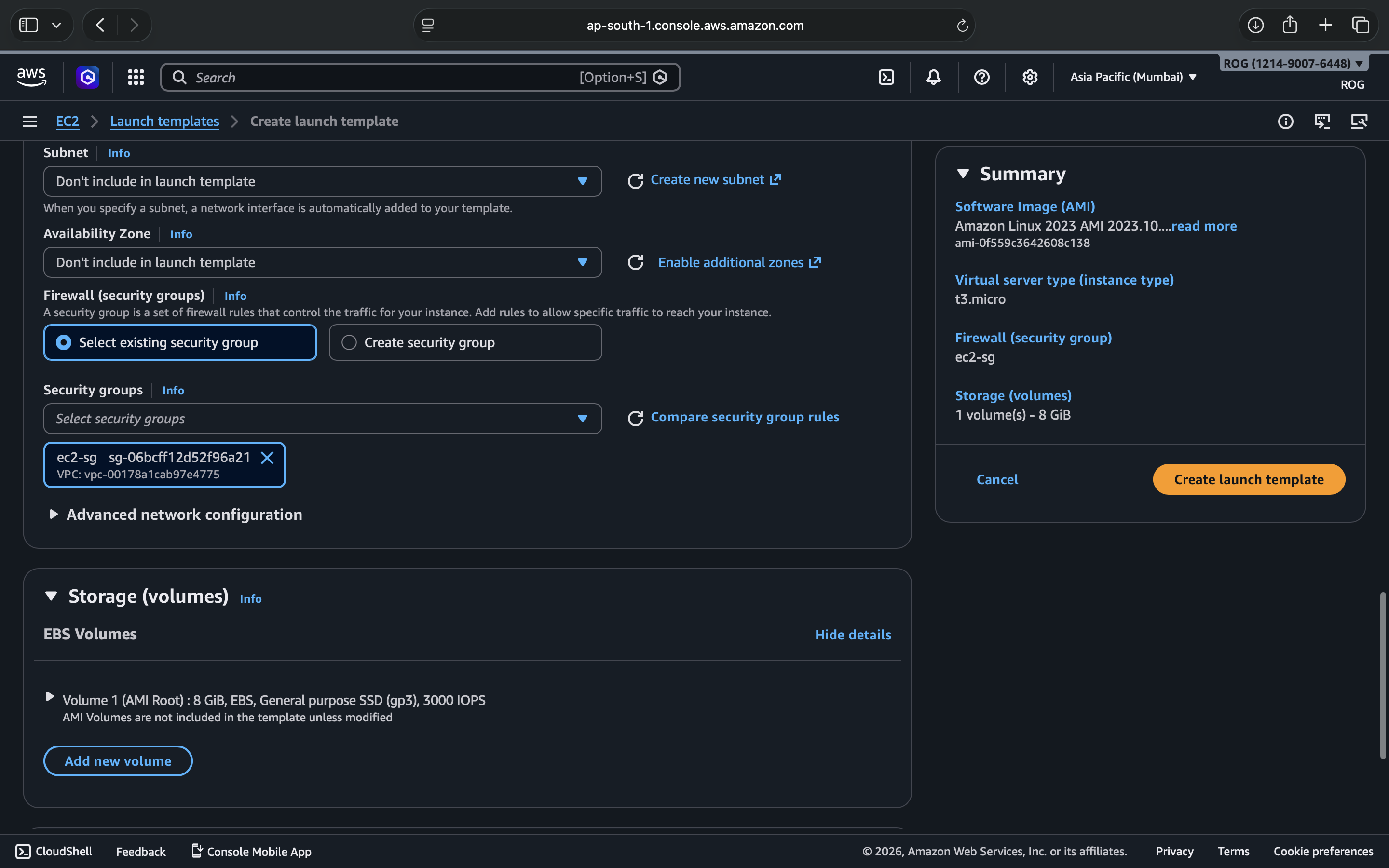Open the Subnet dropdown

(322, 181)
